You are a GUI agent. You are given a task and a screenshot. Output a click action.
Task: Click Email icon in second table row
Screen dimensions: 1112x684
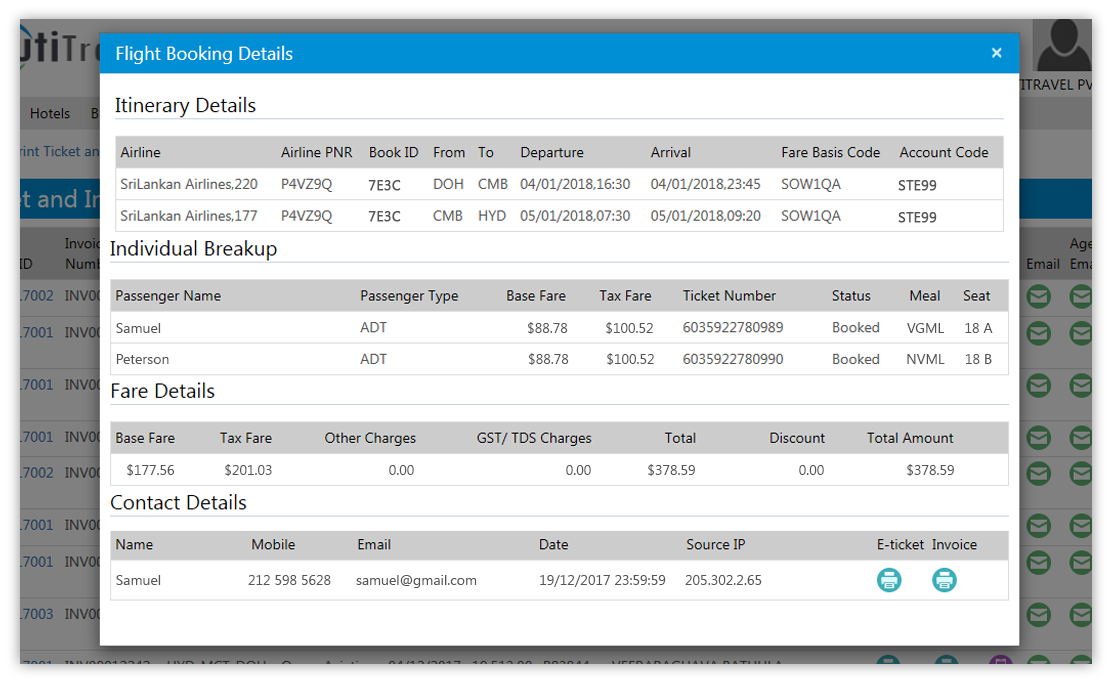pyautogui.click(x=1039, y=333)
